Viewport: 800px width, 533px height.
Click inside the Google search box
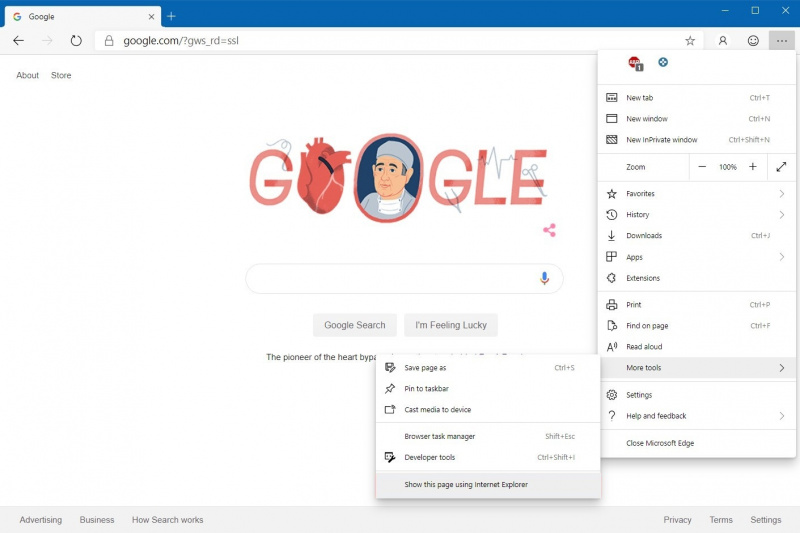pyautogui.click(x=390, y=279)
